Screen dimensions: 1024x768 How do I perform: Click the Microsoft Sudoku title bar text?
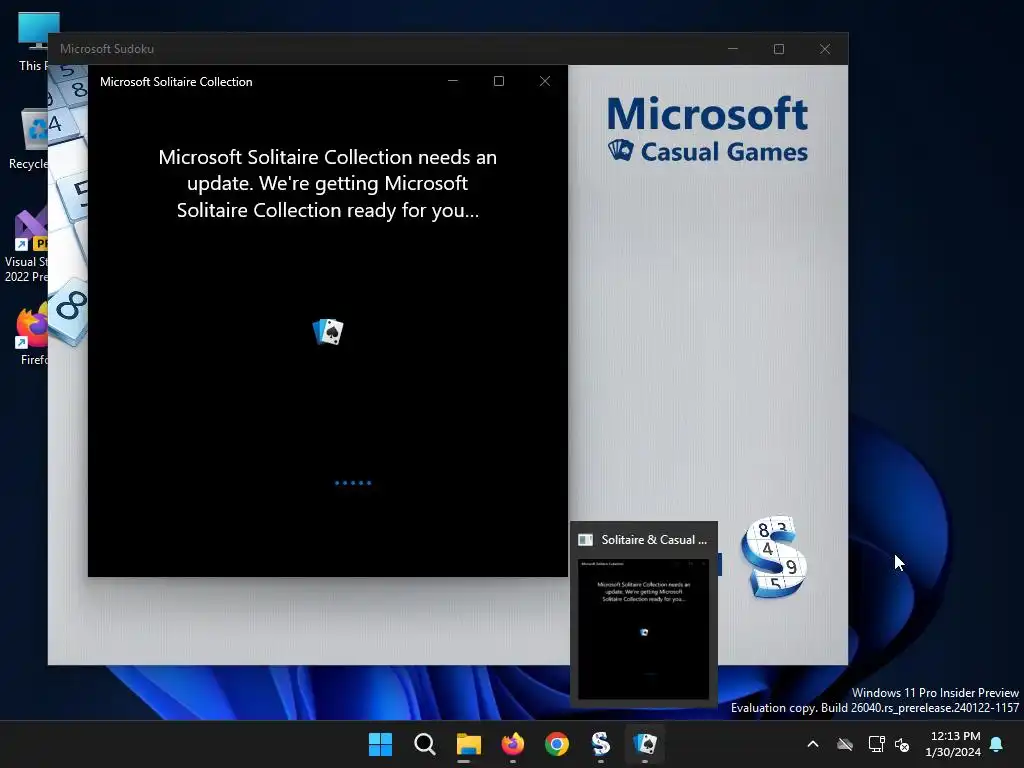[107, 49]
